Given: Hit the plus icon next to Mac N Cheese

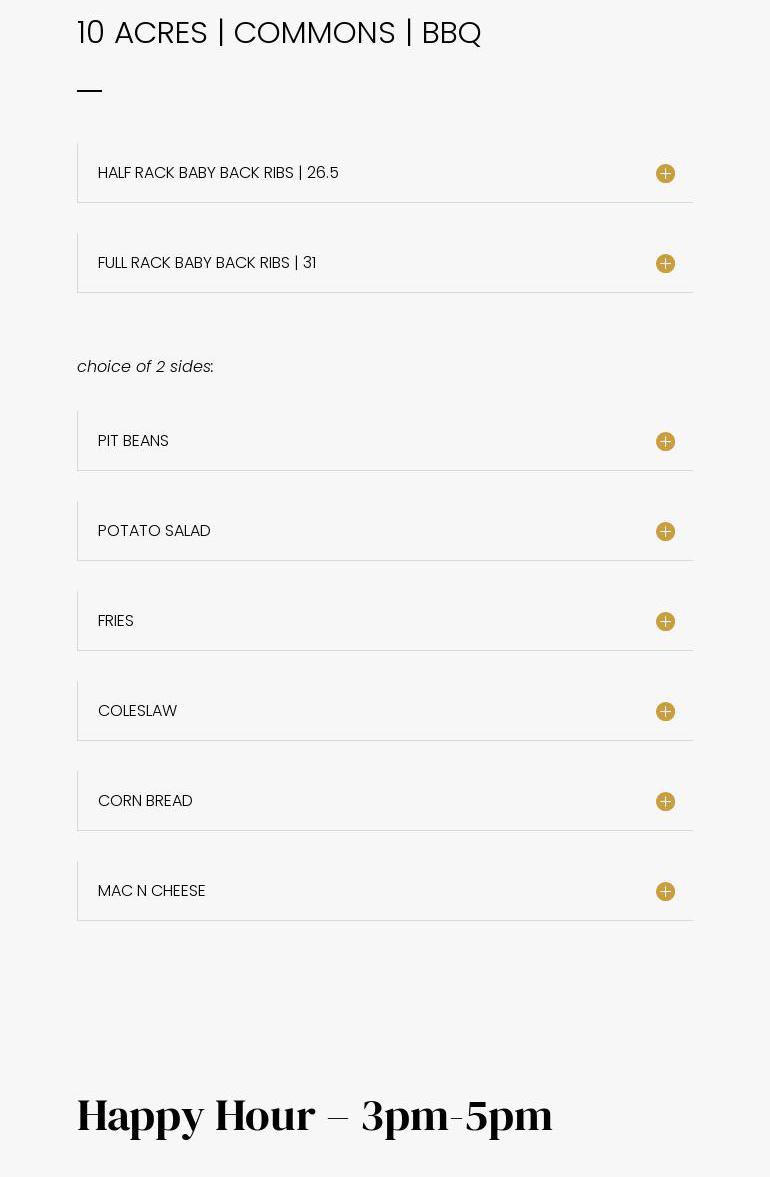Looking at the screenshot, I should [x=665, y=892].
